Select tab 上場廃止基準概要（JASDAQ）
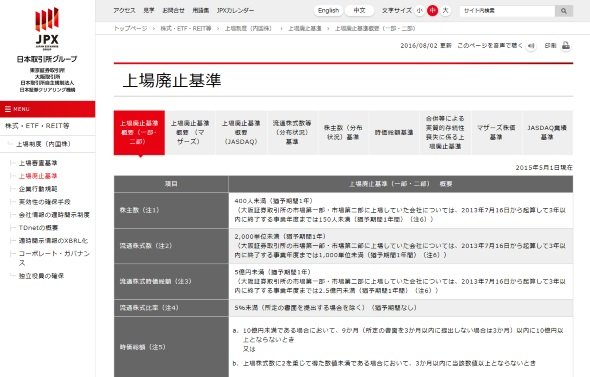 pos(241,132)
